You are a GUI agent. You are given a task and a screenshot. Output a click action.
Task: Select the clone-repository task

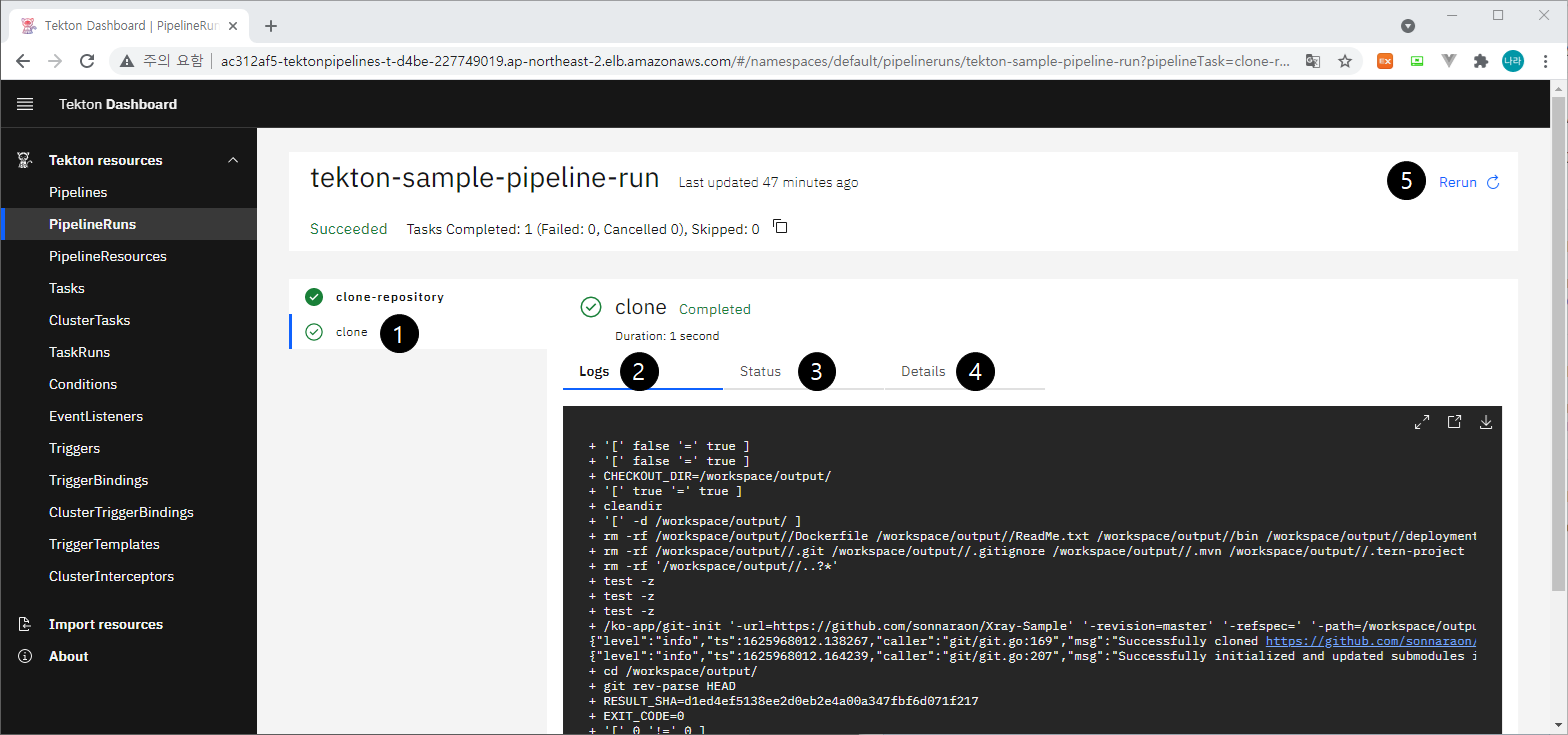418,297
